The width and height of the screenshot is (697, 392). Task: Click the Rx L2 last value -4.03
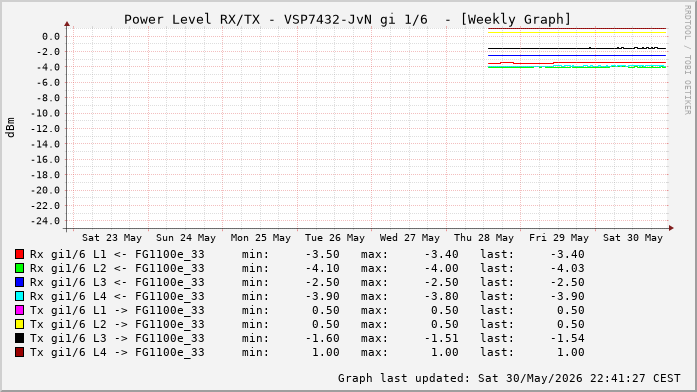click(x=568, y=268)
